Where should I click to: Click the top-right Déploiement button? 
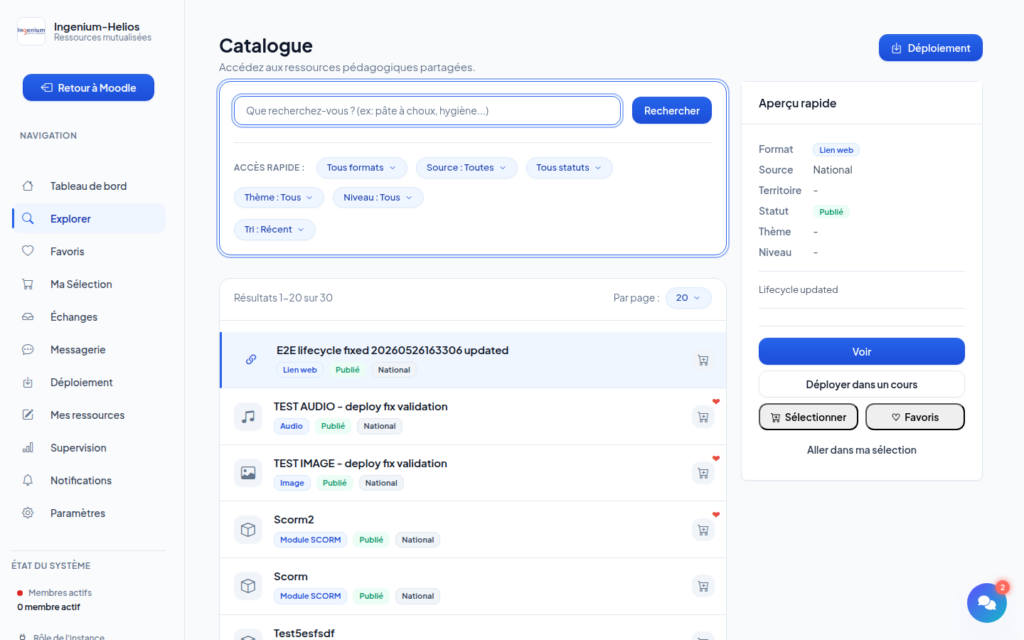[930, 48]
